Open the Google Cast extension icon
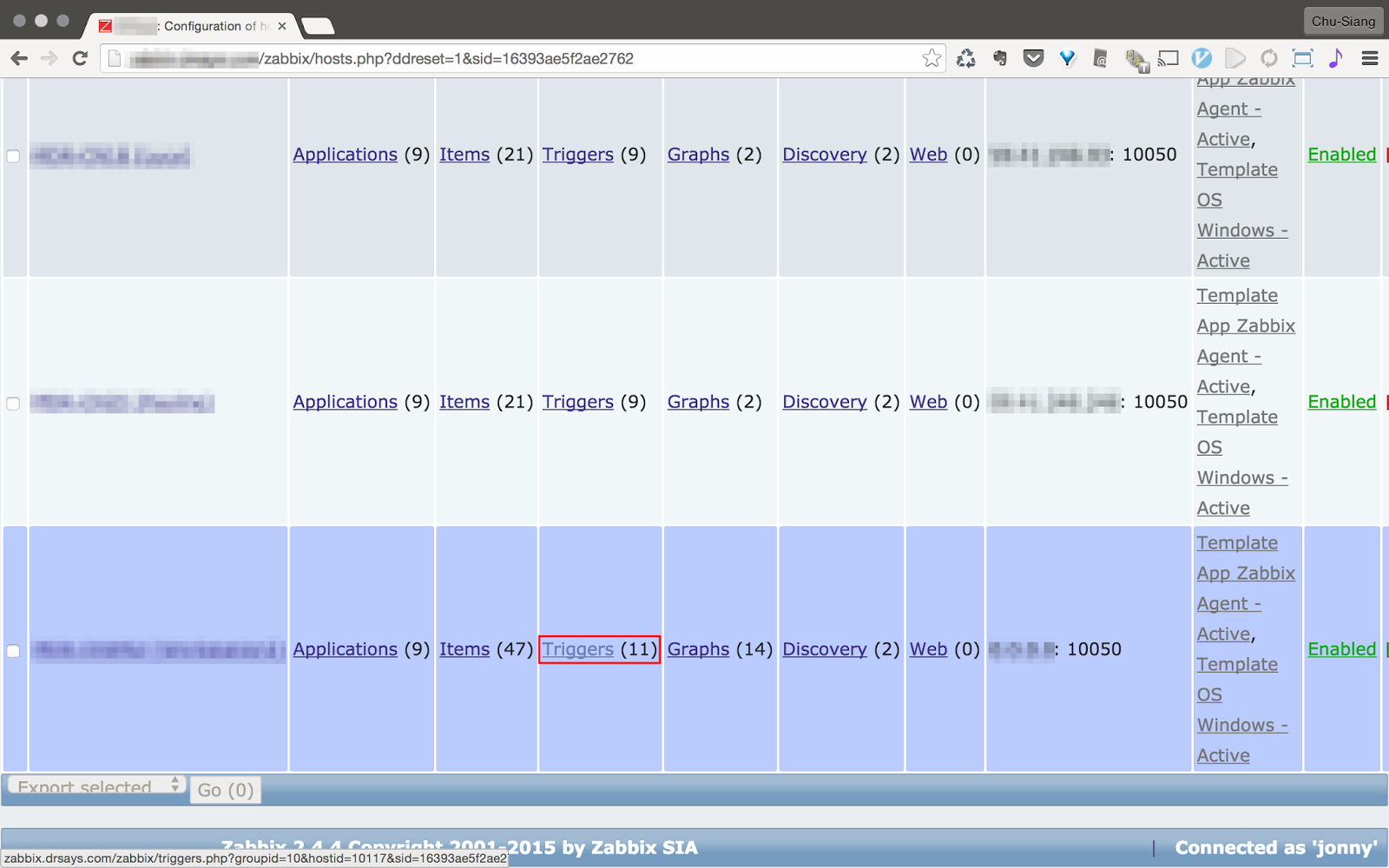This screenshot has width=1389, height=868. 1168,58
